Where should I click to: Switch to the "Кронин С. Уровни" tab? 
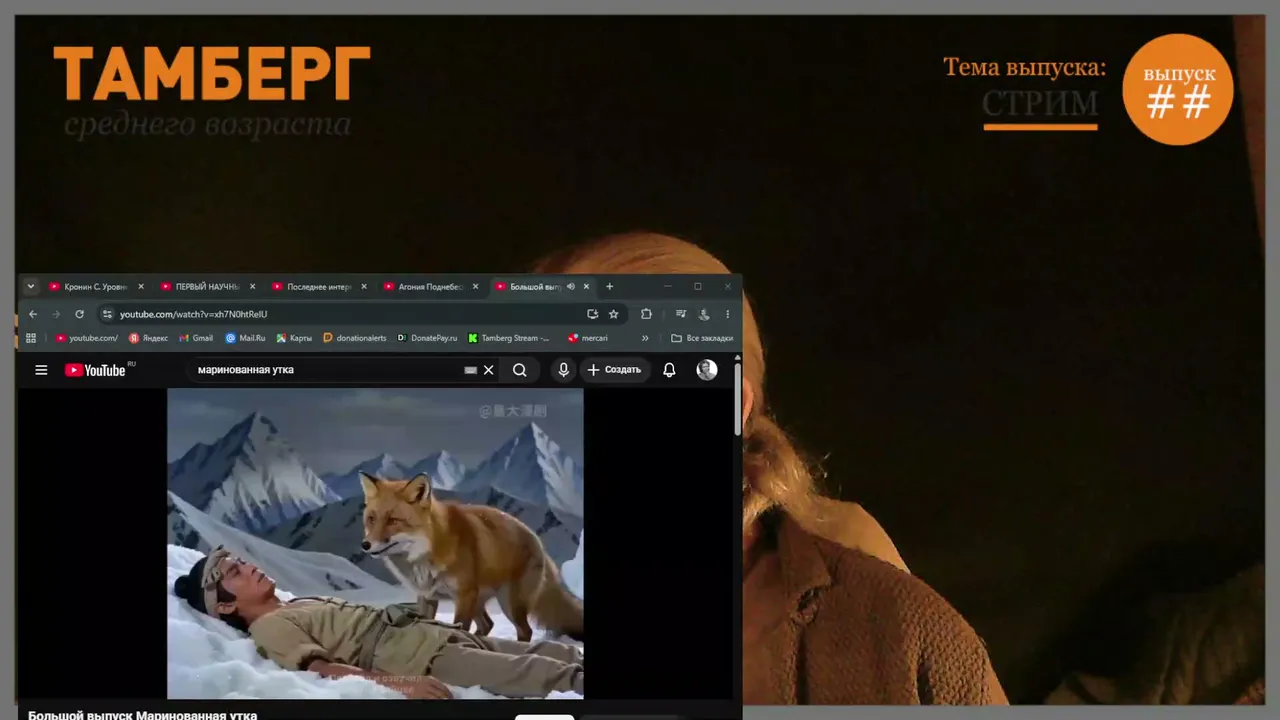[95, 287]
